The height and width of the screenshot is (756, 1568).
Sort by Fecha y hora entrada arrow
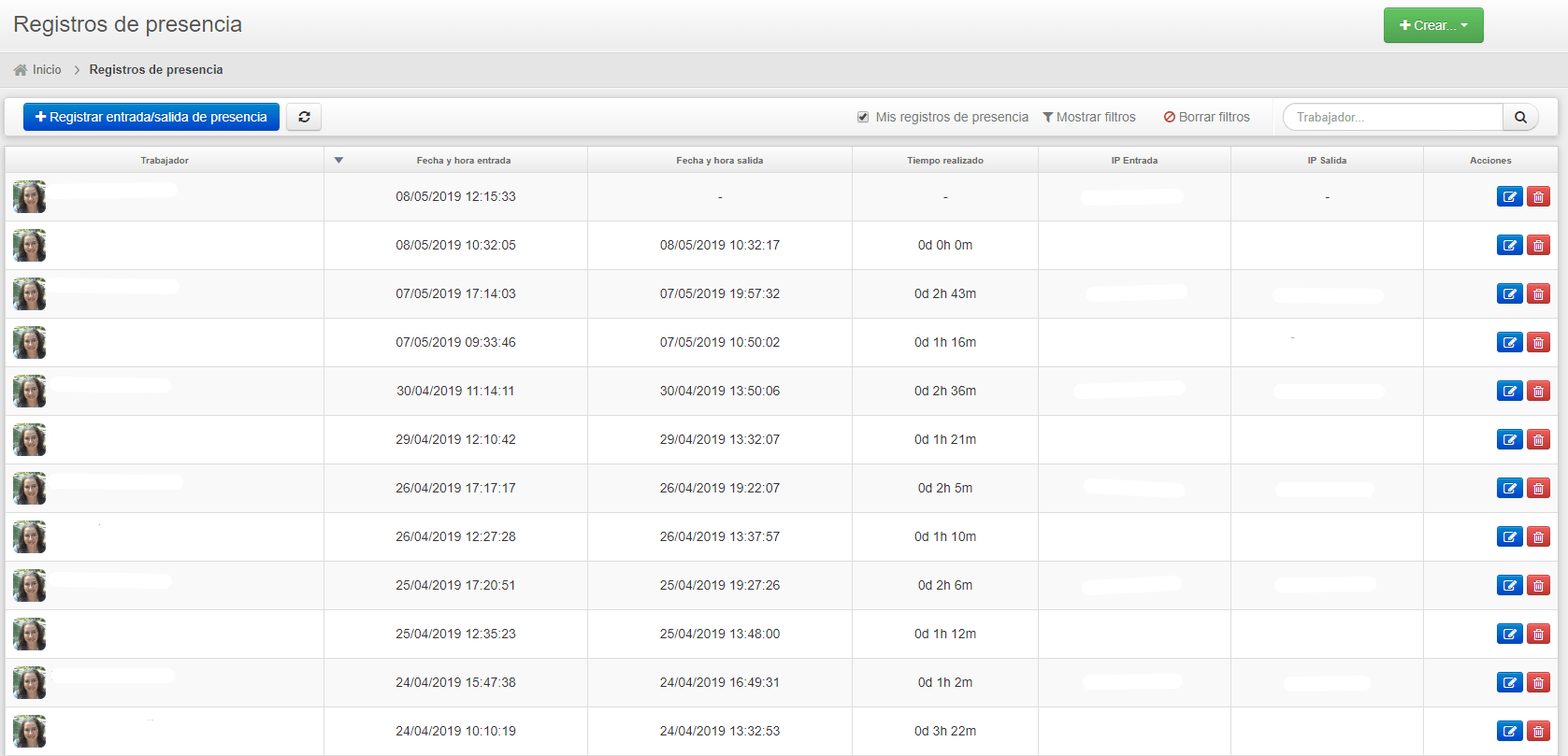click(x=338, y=160)
